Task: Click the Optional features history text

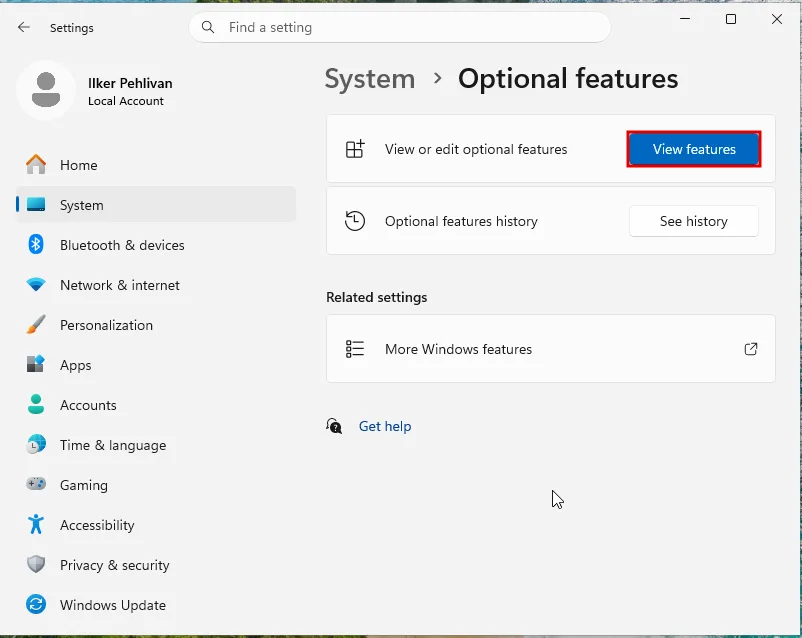Action: pyautogui.click(x=461, y=221)
